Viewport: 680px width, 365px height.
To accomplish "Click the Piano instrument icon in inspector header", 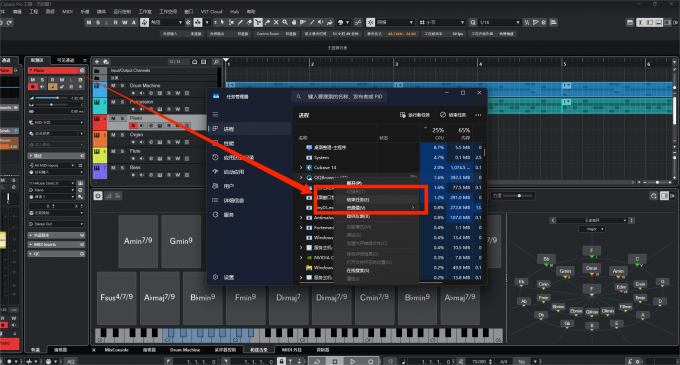I will [x=82, y=70].
